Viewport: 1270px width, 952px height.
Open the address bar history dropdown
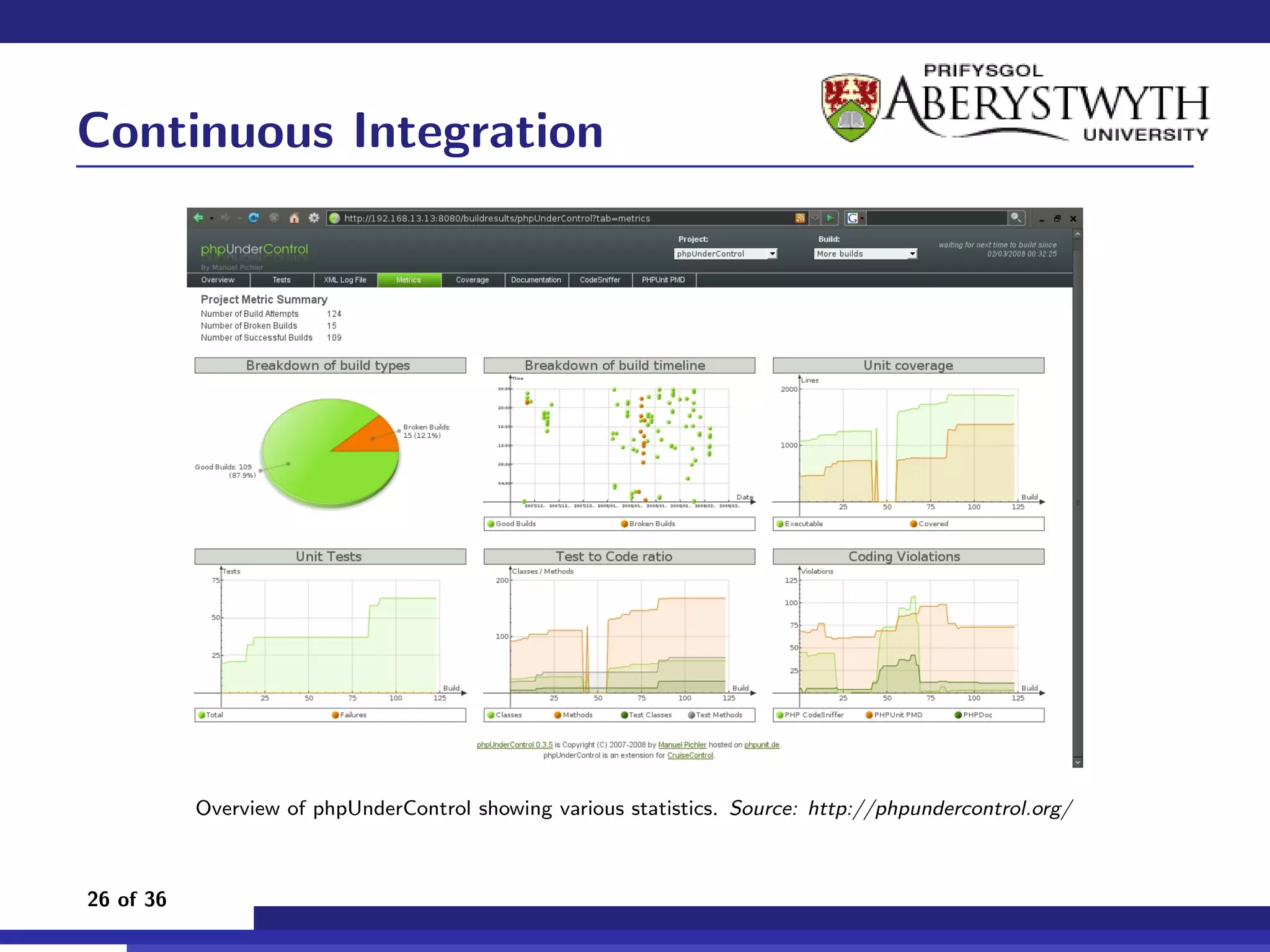(x=815, y=218)
